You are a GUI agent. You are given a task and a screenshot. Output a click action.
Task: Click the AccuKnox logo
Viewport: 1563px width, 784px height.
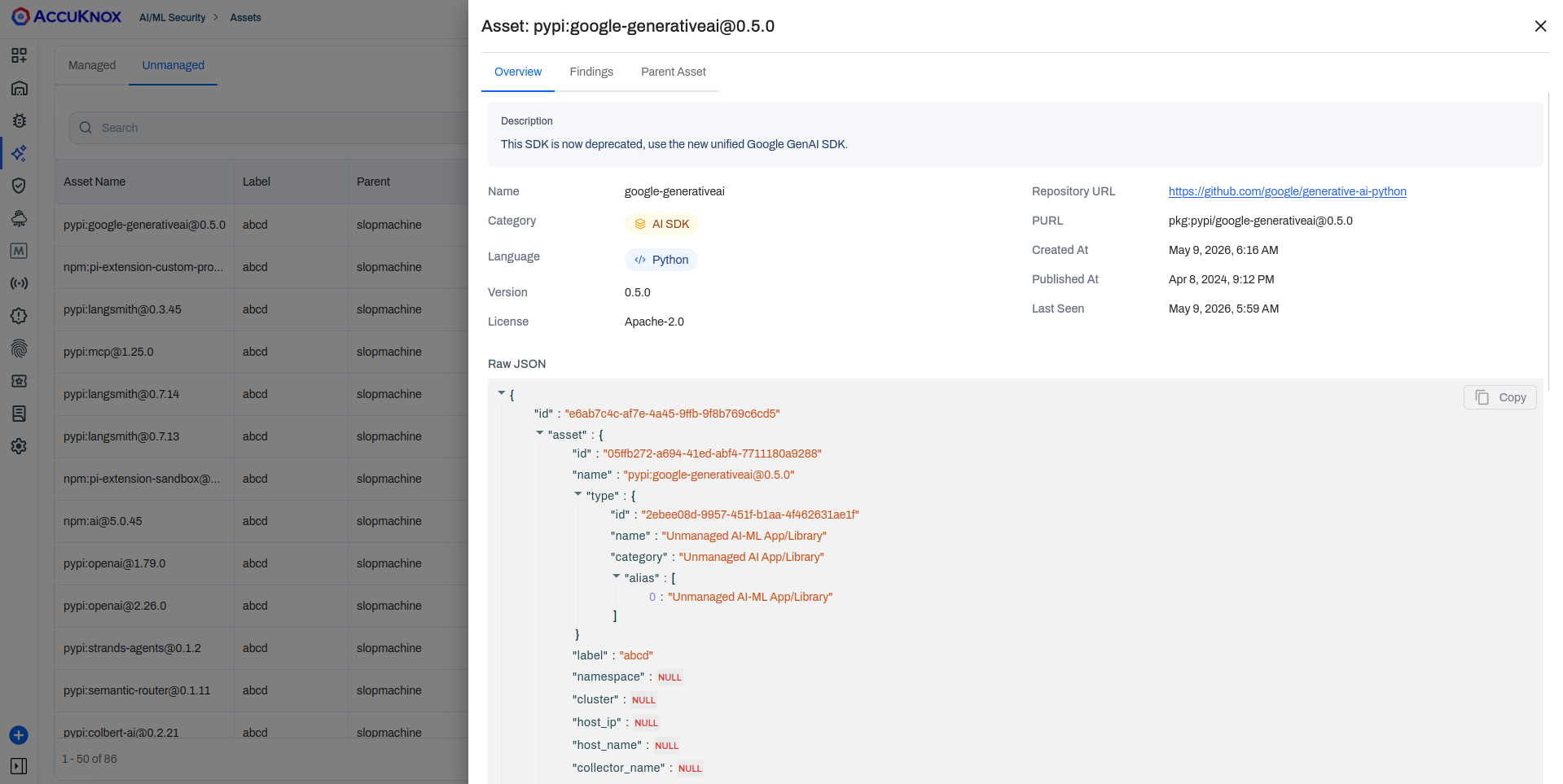66,16
